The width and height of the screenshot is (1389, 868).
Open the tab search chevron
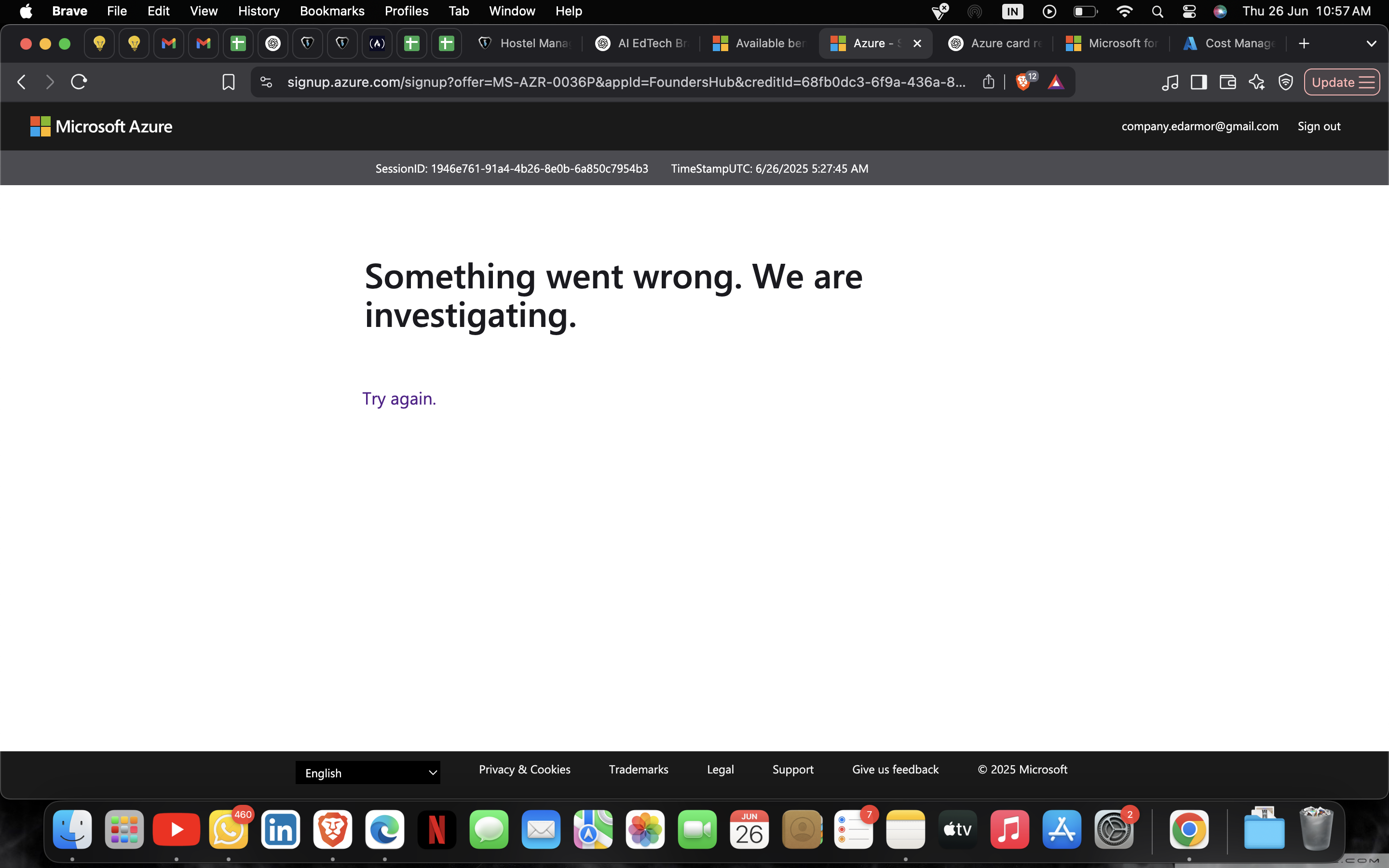(1372, 43)
